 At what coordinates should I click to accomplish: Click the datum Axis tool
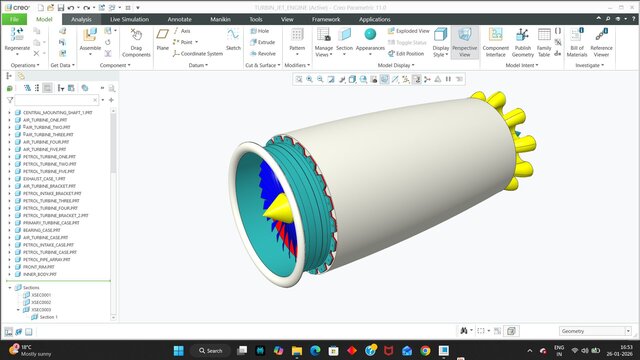tap(182, 31)
